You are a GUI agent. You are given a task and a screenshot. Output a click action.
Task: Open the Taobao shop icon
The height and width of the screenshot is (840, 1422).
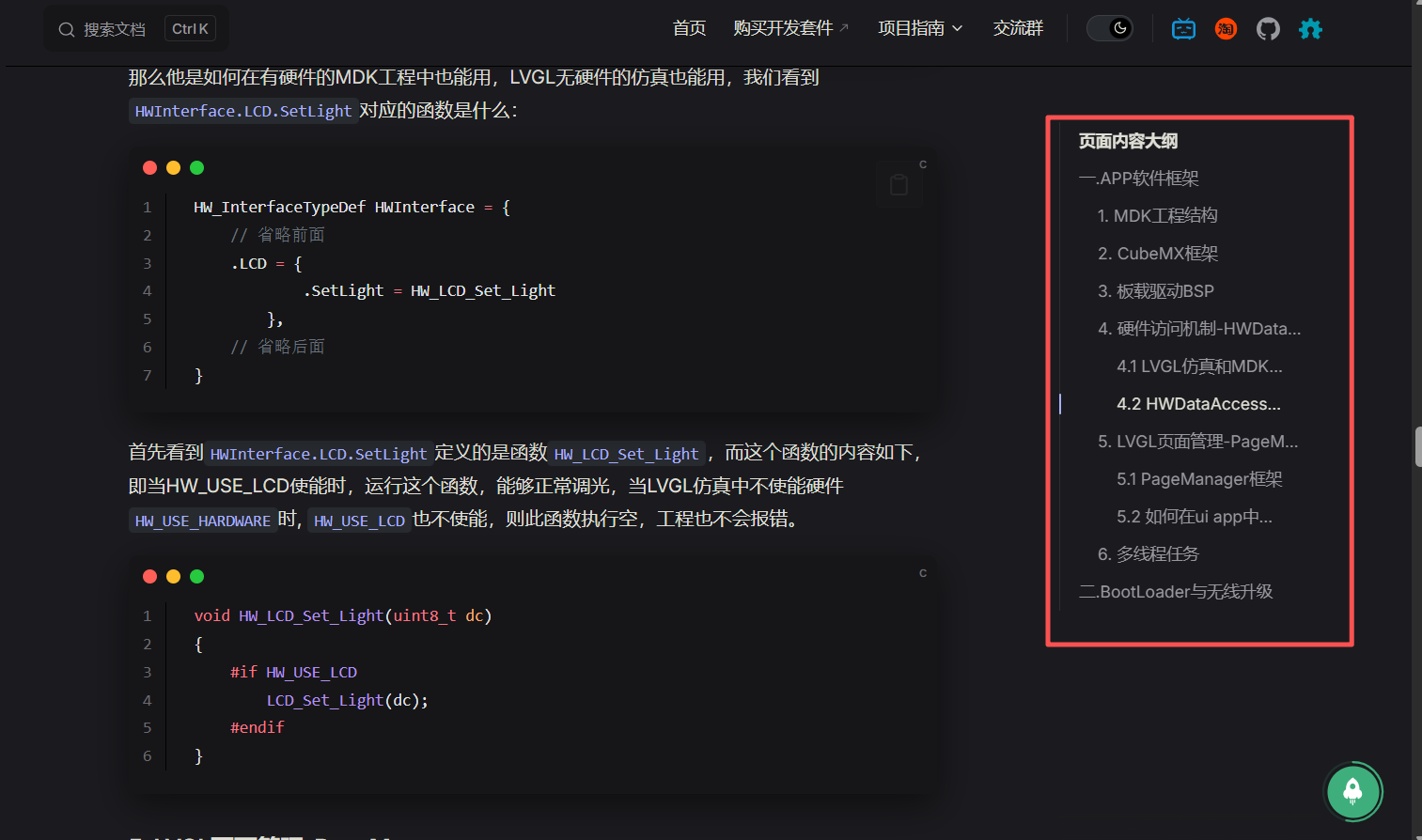pos(1226,29)
